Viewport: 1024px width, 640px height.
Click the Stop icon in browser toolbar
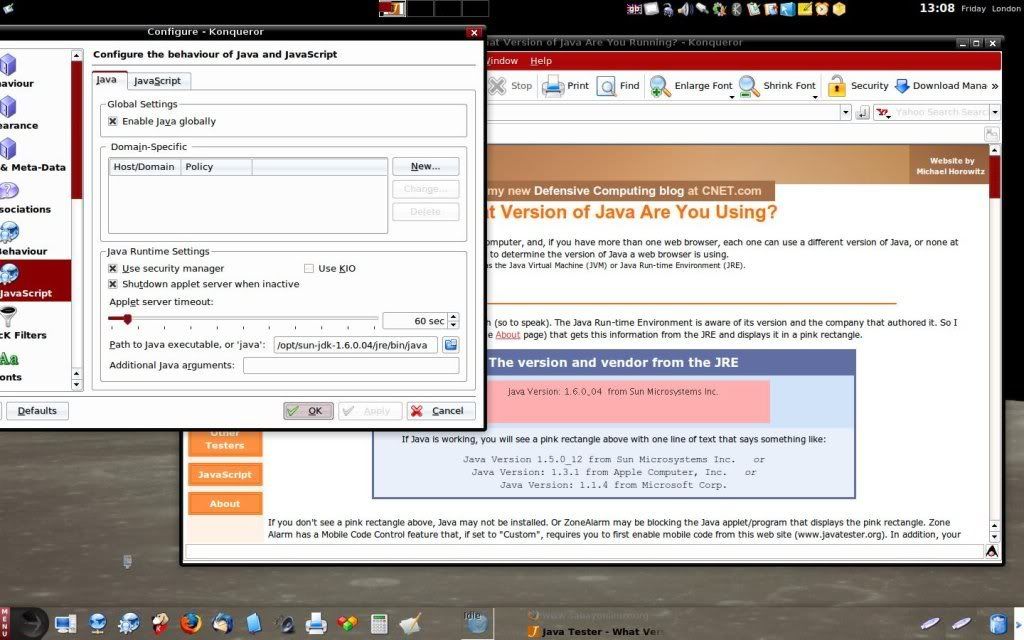(497, 86)
